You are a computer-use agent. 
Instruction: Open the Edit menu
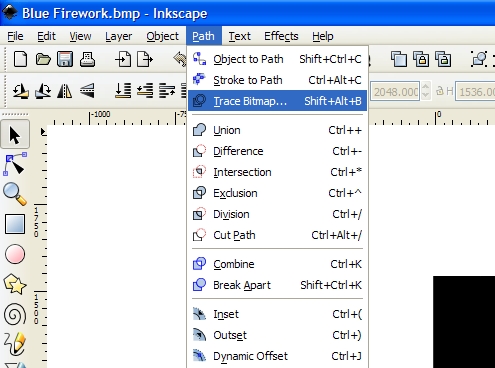point(46,36)
